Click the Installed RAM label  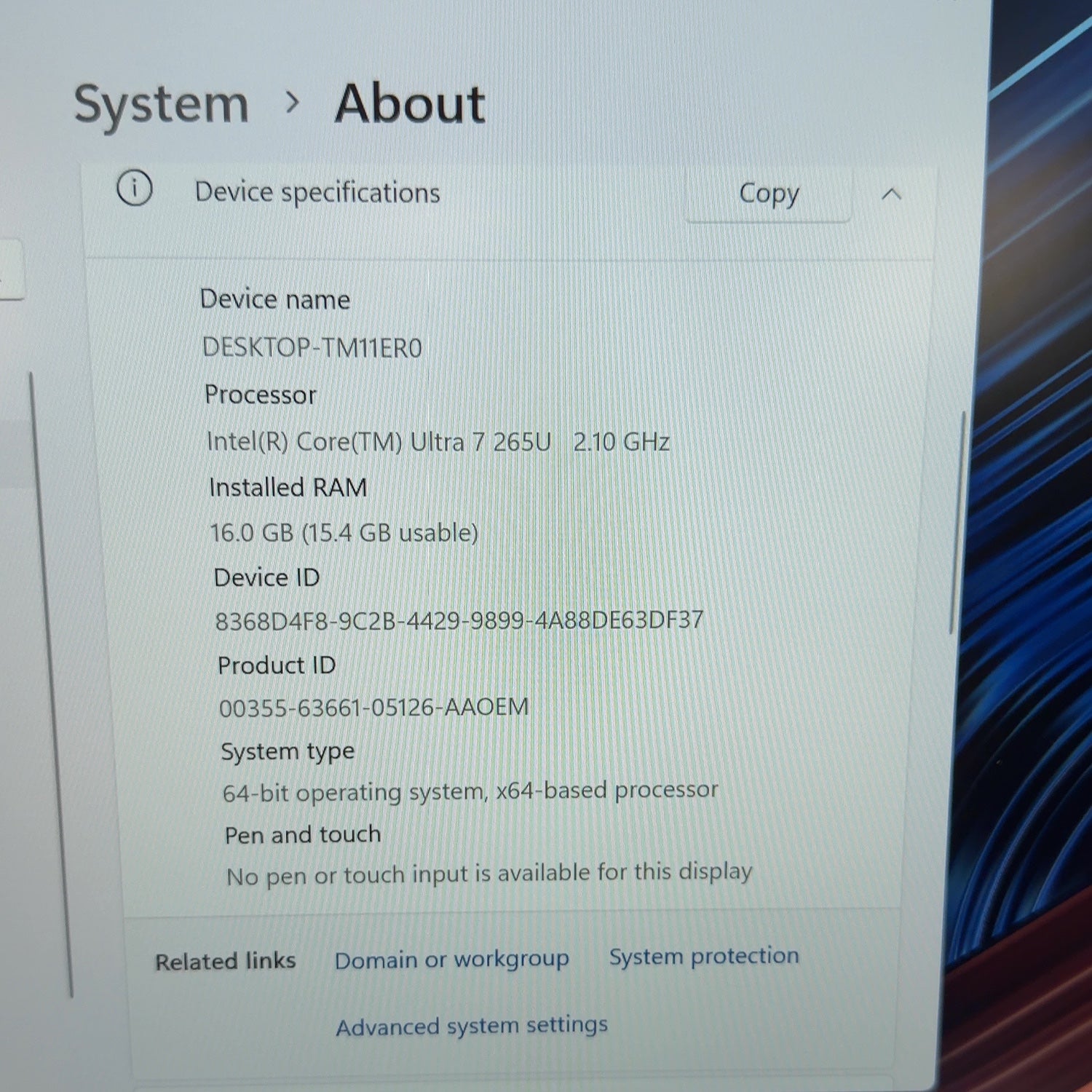click(x=288, y=487)
